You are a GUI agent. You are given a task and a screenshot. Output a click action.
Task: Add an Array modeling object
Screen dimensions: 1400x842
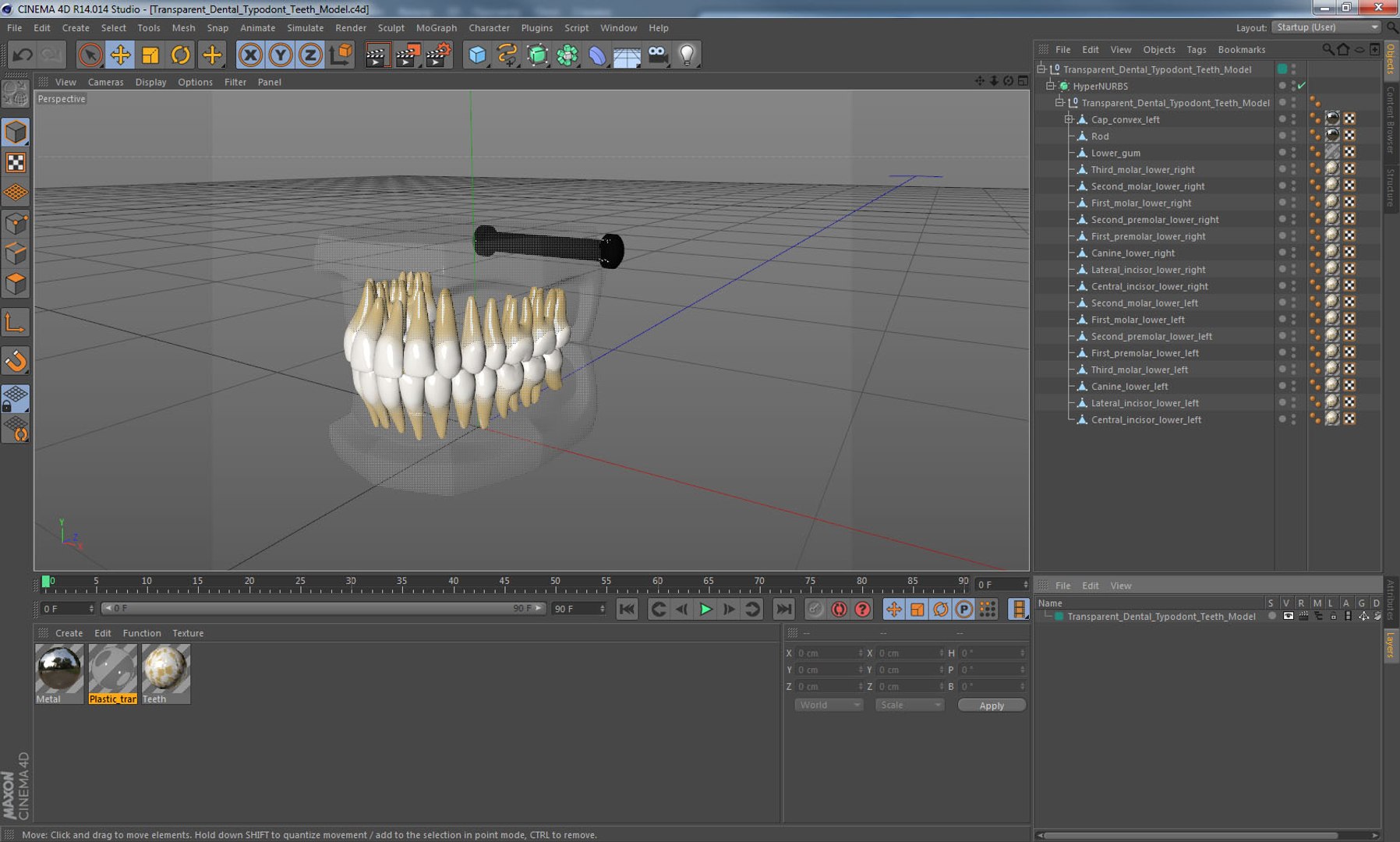(567, 55)
